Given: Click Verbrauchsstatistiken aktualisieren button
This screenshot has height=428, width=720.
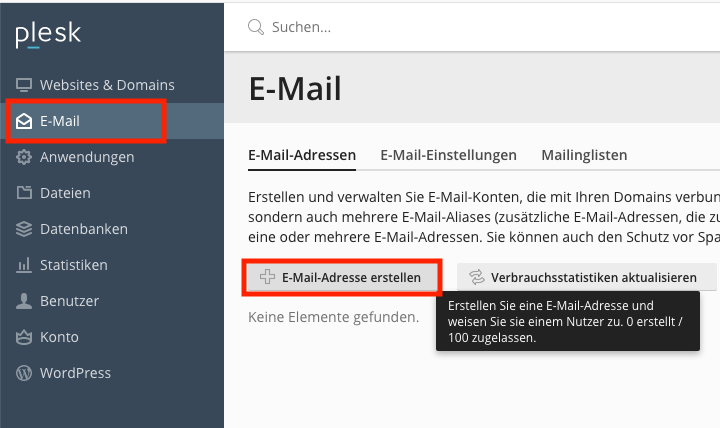Looking at the screenshot, I should pyautogui.click(x=586, y=277).
